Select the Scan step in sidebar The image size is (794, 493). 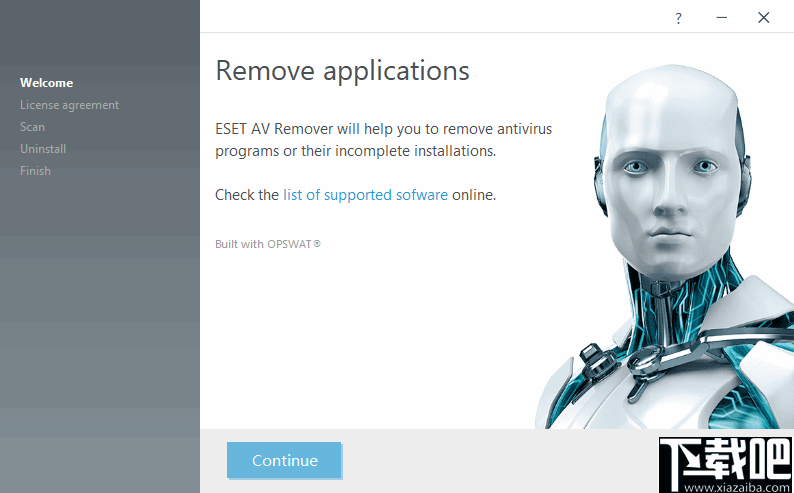[x=32, y=127]
